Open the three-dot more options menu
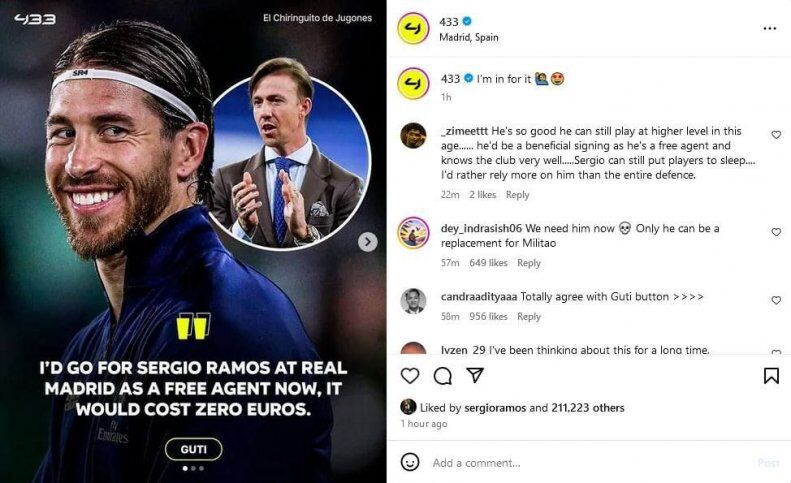The height and width of the screenshot is (483, 791). point(769,29)
